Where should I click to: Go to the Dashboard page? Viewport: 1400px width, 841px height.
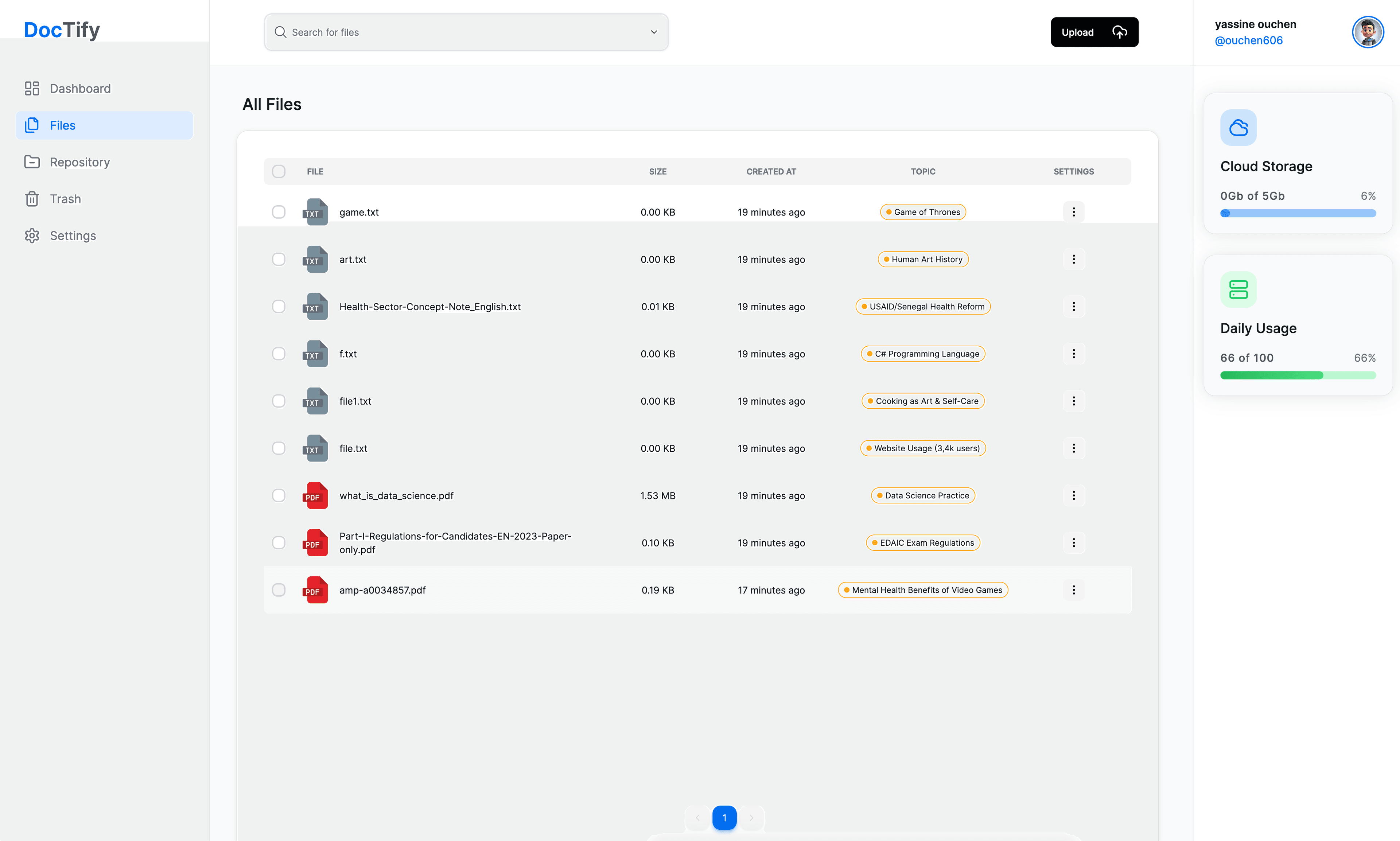pyautogui.click(x=104, y=89)
